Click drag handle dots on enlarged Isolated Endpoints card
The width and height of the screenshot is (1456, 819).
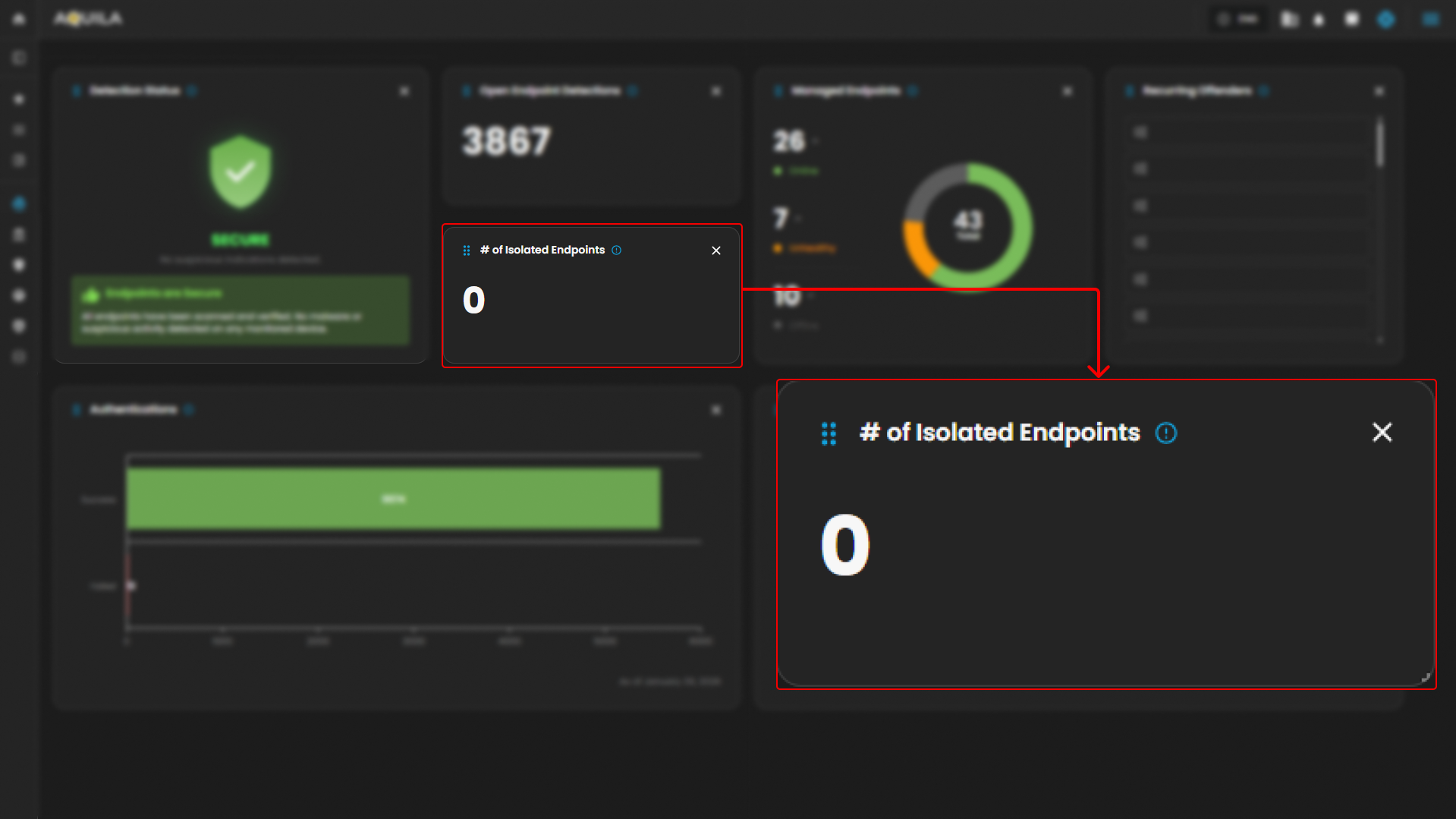click(x=829, y=433)
